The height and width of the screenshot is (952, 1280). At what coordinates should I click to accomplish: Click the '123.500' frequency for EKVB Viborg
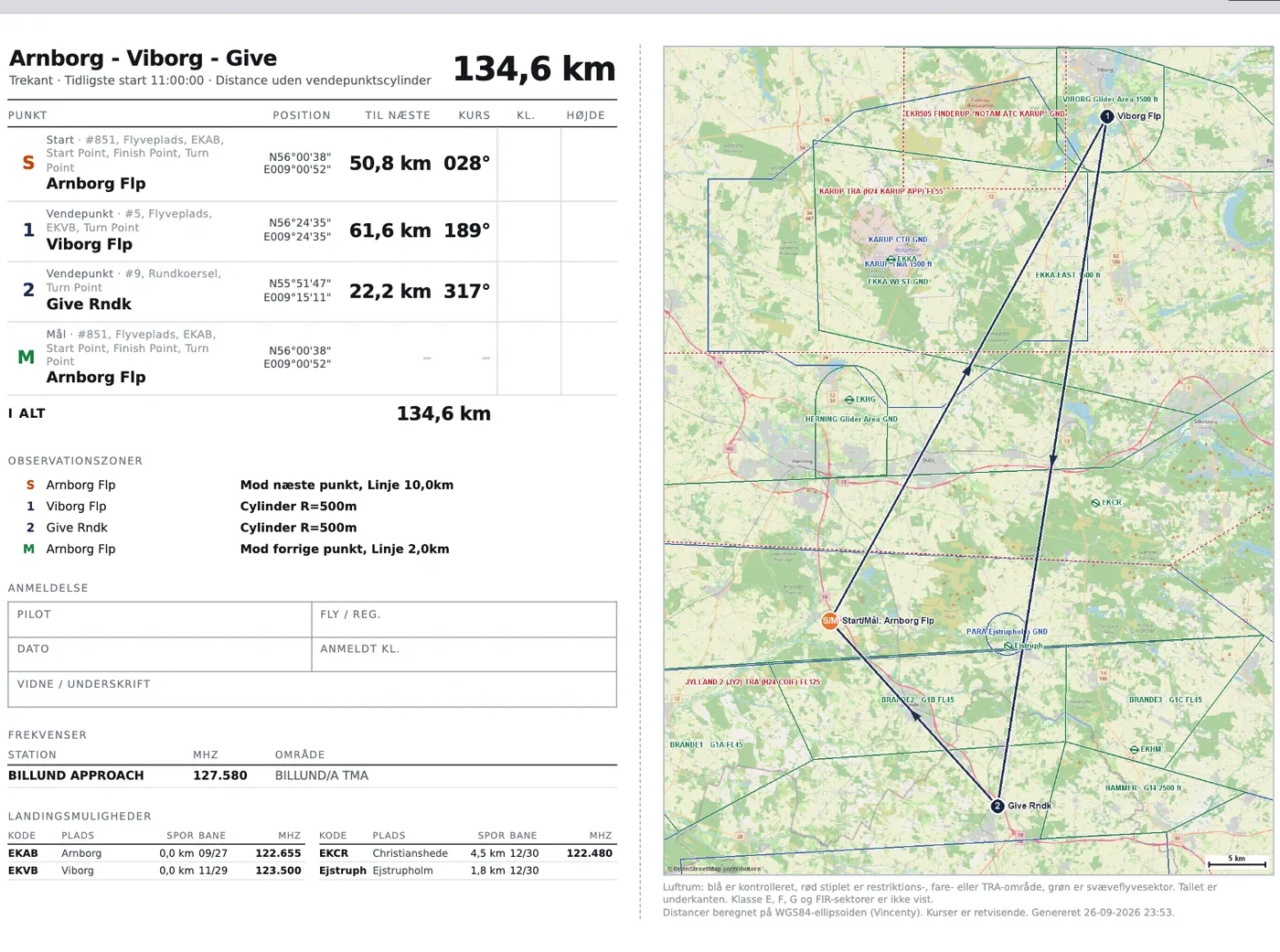278,871
